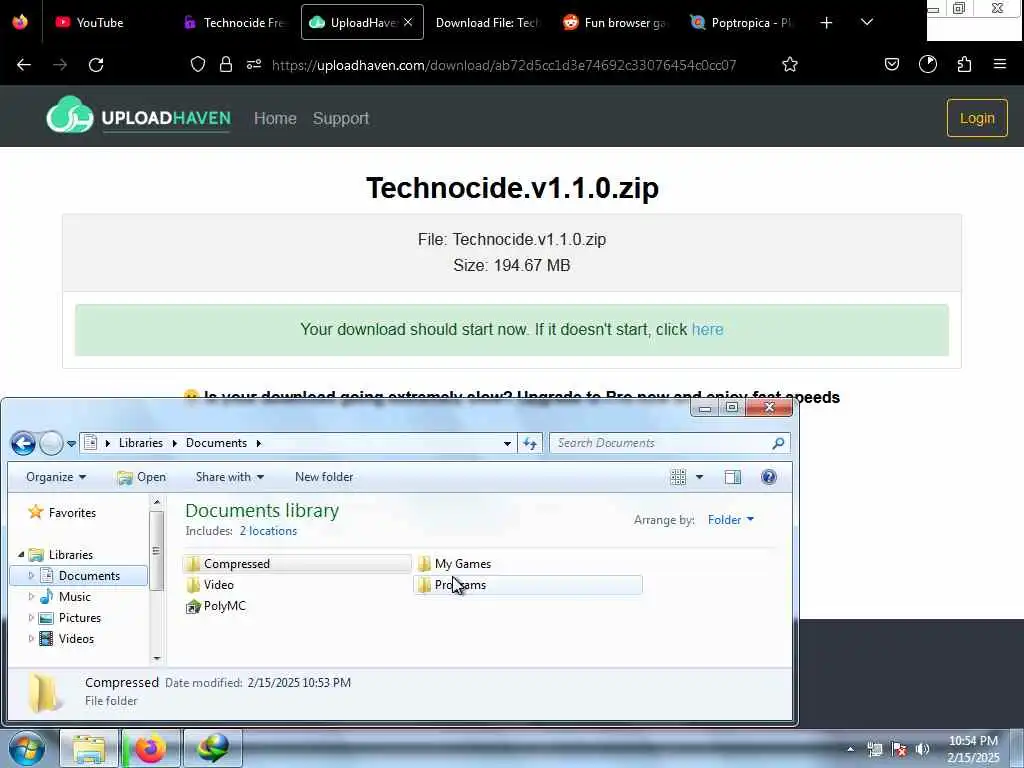Open the Firefox hamburger menu
The height and width of the screenshot is (768, 1024).
pos(1000,64)
